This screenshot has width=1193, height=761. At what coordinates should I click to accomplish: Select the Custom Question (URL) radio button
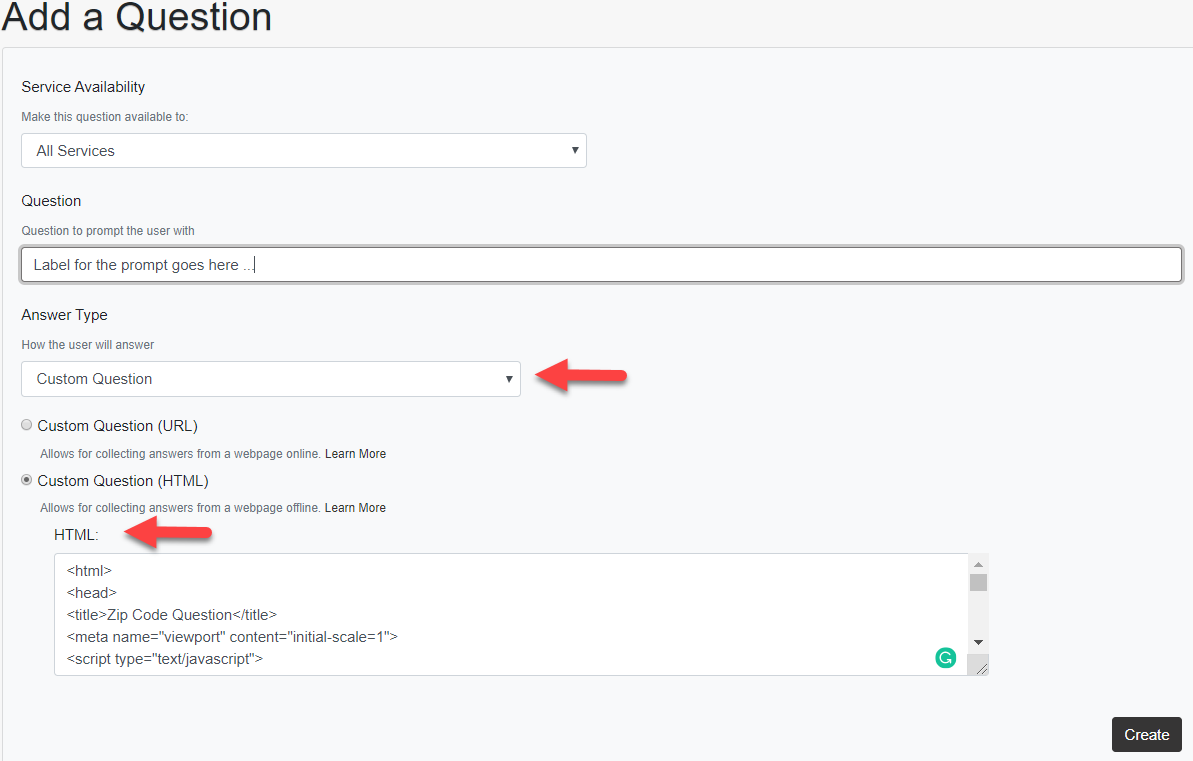pos(27,425)
